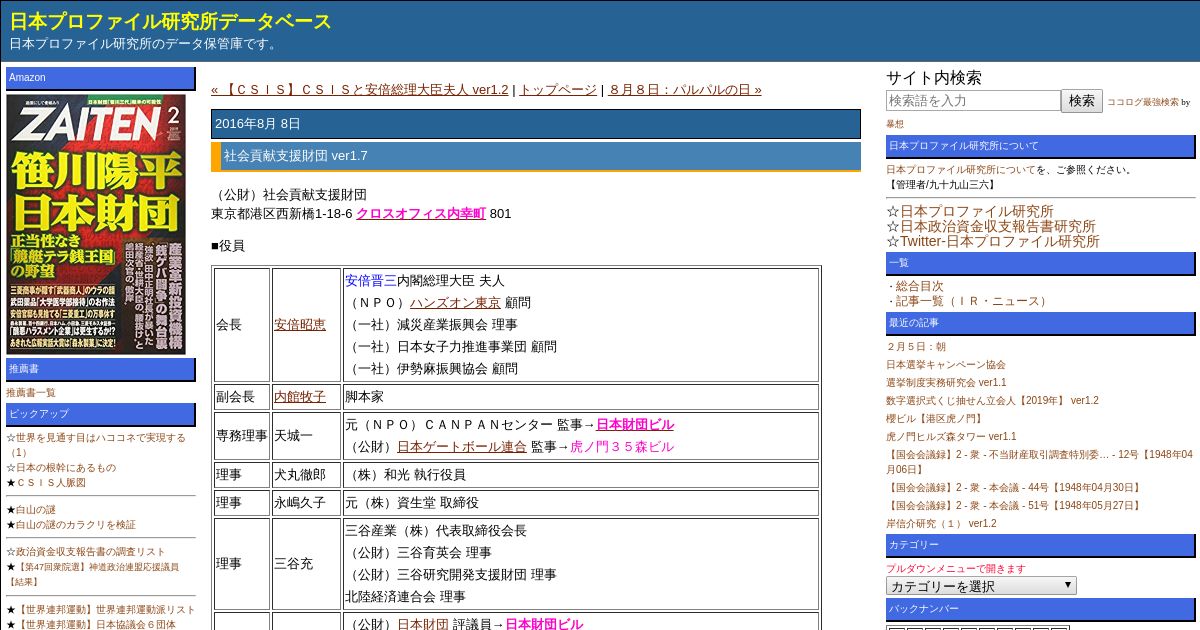Open the ハンズオン東京 link
Image resolution: width=1200 pixels, height=630 pixels.
pyautogui.click(x=455, y=302)
